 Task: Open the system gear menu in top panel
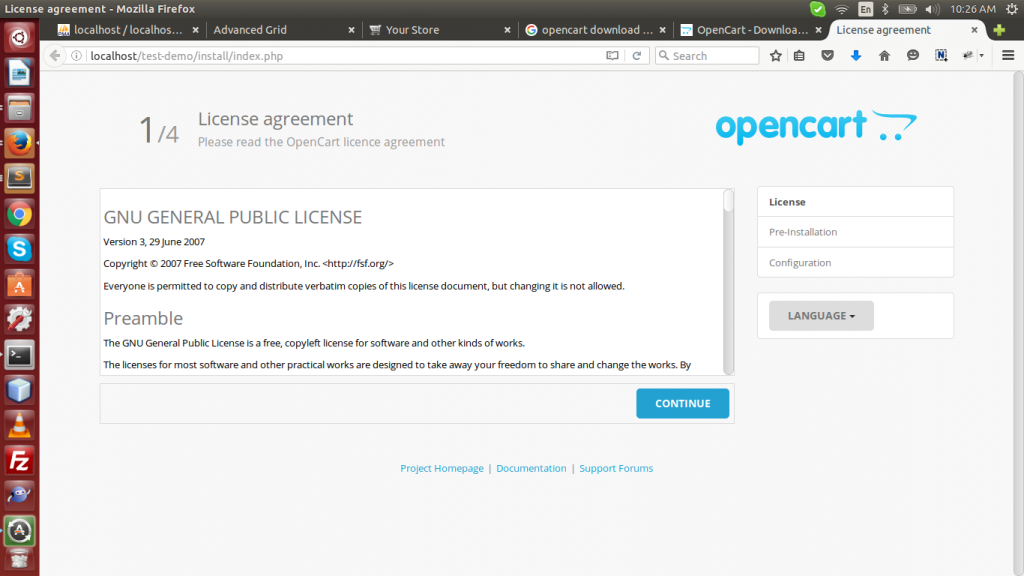pos(1012,9)
